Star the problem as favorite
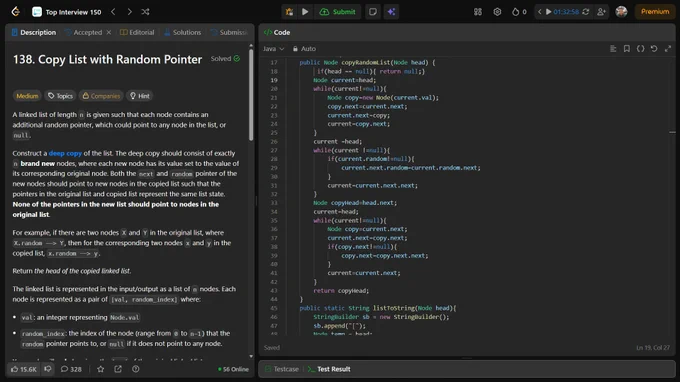 click(x=101, y=369)
